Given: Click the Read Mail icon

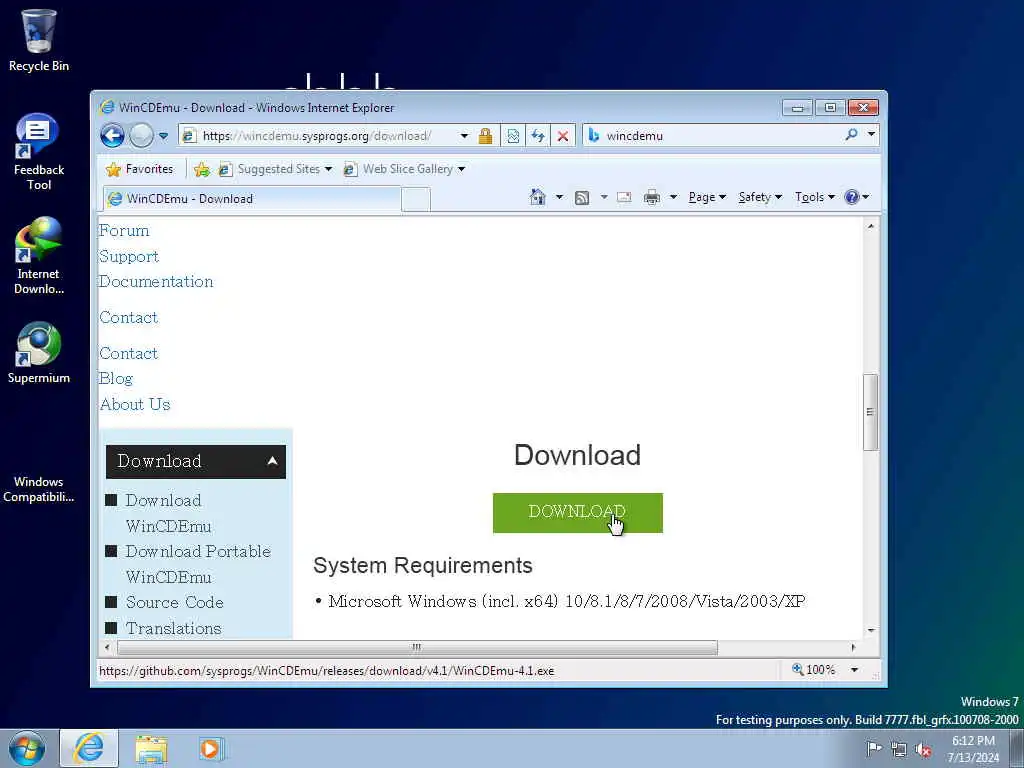Looking at the screenshot, I should (x=624, y=197).
